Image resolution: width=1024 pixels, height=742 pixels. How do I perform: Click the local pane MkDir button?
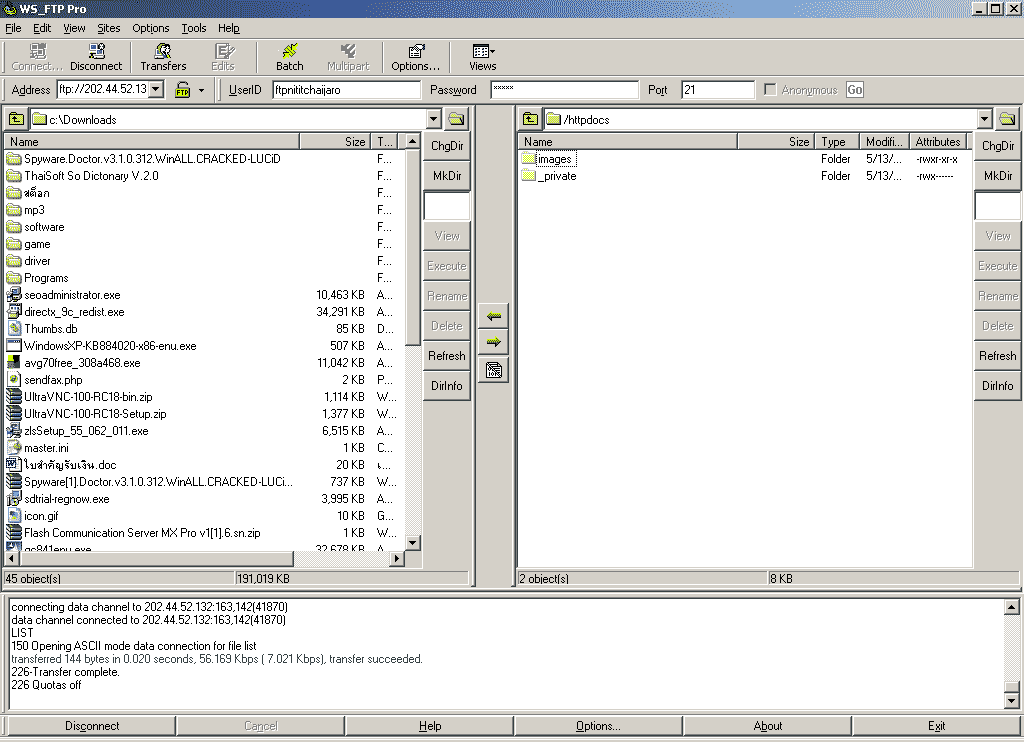[x=447, y=176]
